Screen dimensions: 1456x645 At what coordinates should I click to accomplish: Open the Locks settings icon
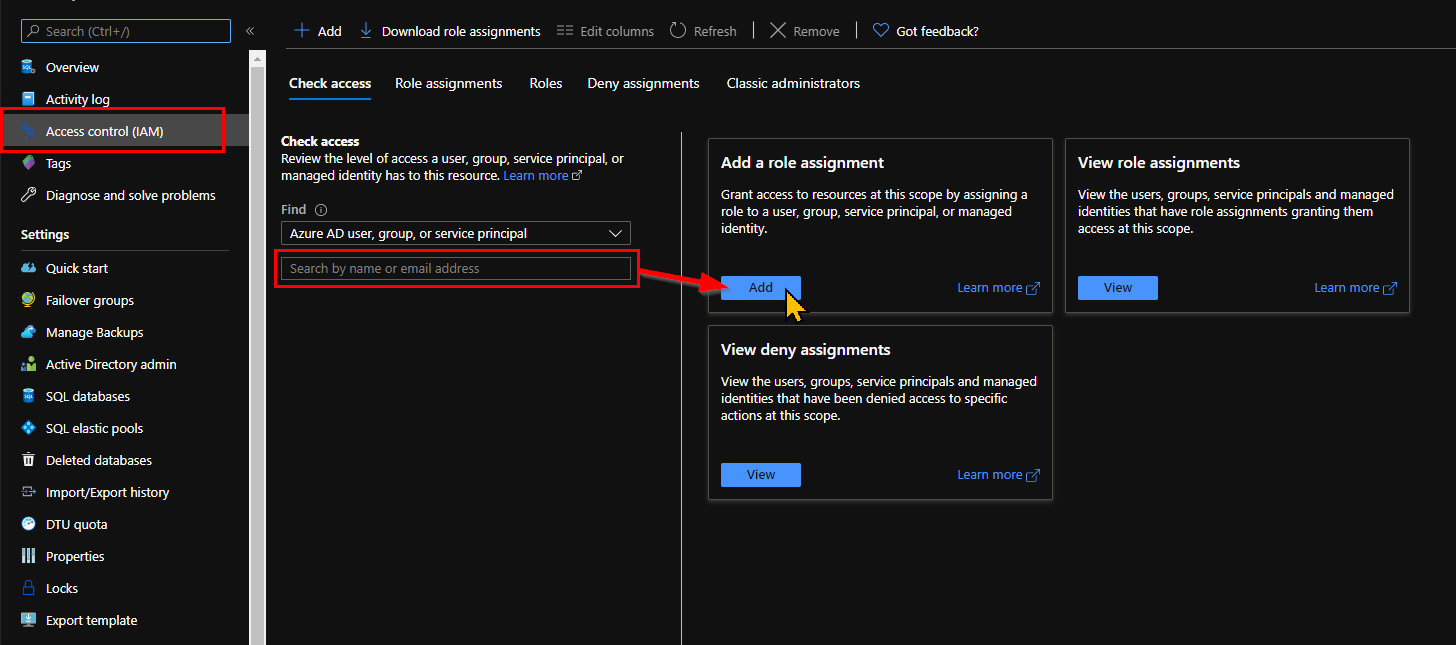coord(28,588)
